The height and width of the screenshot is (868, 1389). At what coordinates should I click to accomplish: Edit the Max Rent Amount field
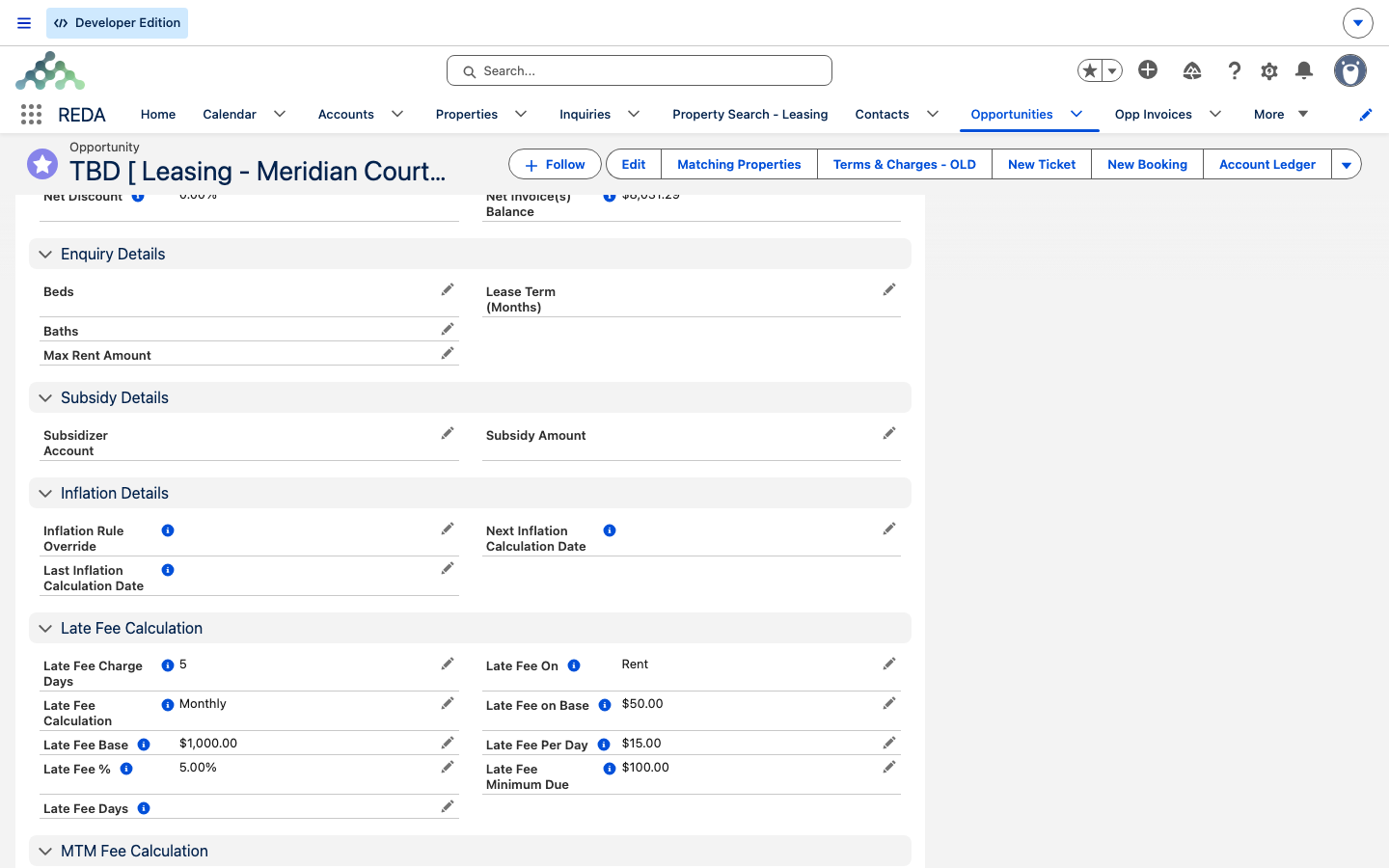448,353
